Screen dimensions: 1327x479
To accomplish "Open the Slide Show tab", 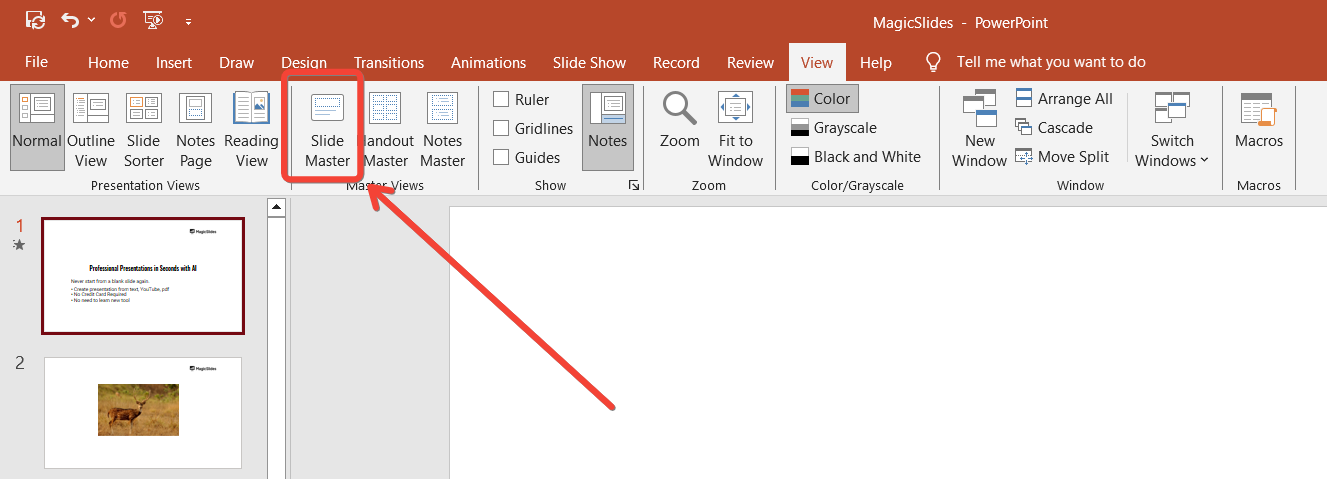I will pyautogui.click(x=589, y=62).
